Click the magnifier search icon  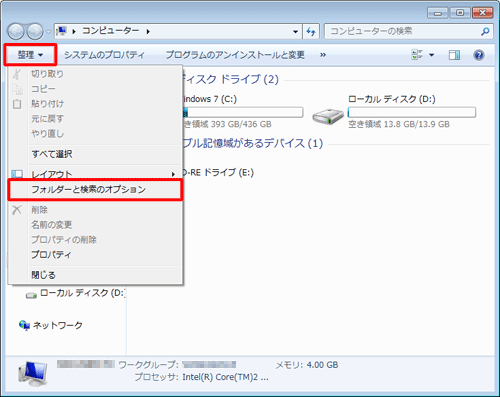point(485,32)
